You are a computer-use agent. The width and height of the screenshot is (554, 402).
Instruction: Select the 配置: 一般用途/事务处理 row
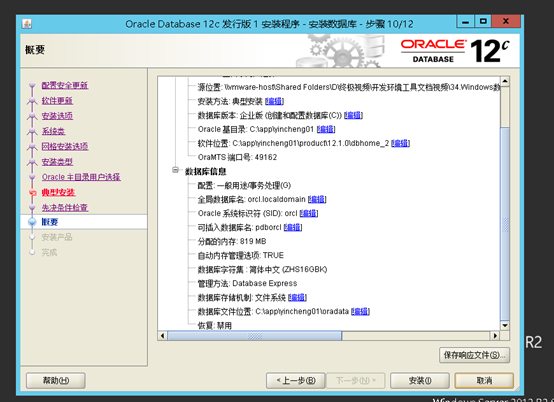click(x=244, y=185)
